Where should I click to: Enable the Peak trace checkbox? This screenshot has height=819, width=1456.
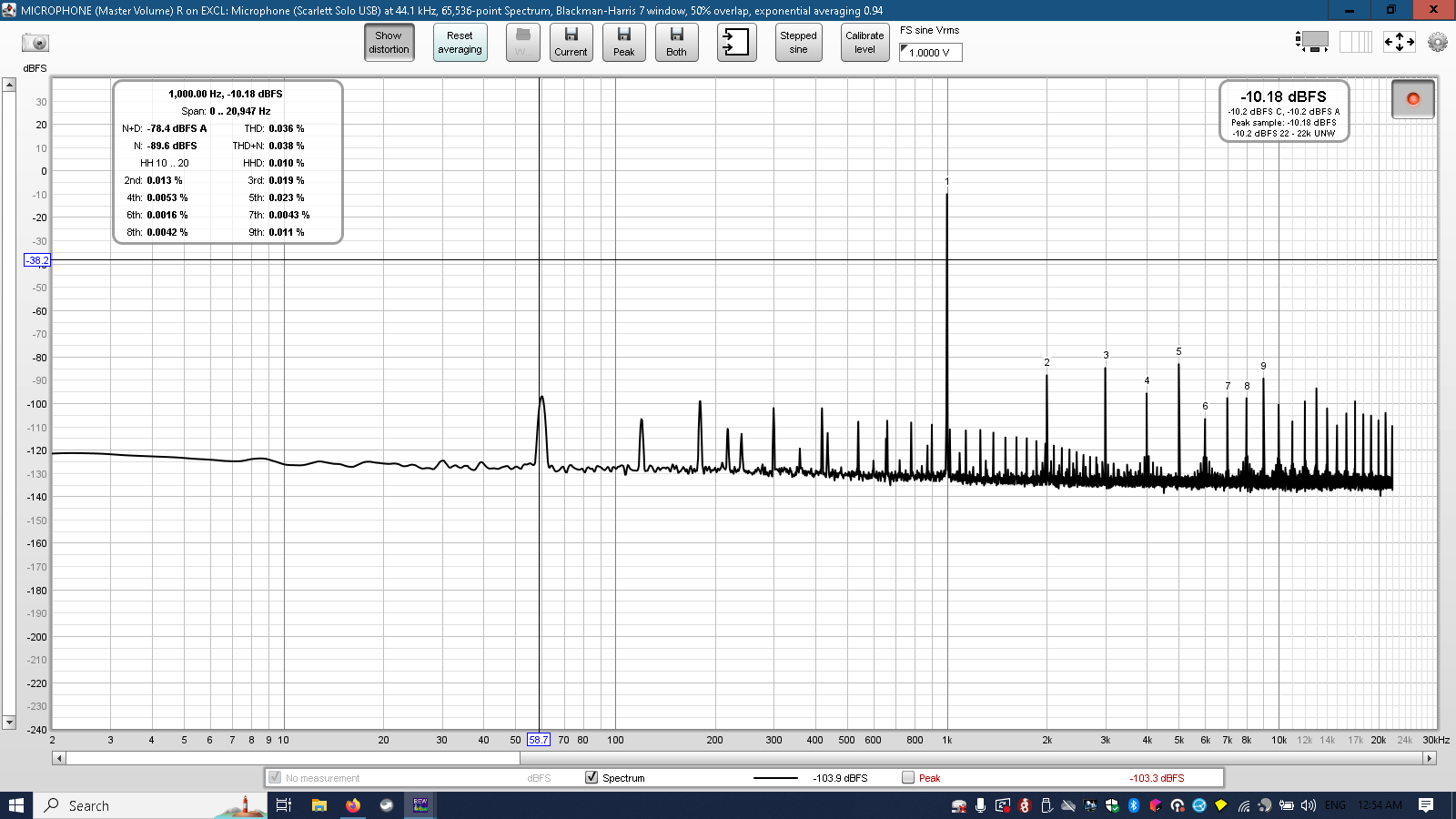[x=908, y=777]
